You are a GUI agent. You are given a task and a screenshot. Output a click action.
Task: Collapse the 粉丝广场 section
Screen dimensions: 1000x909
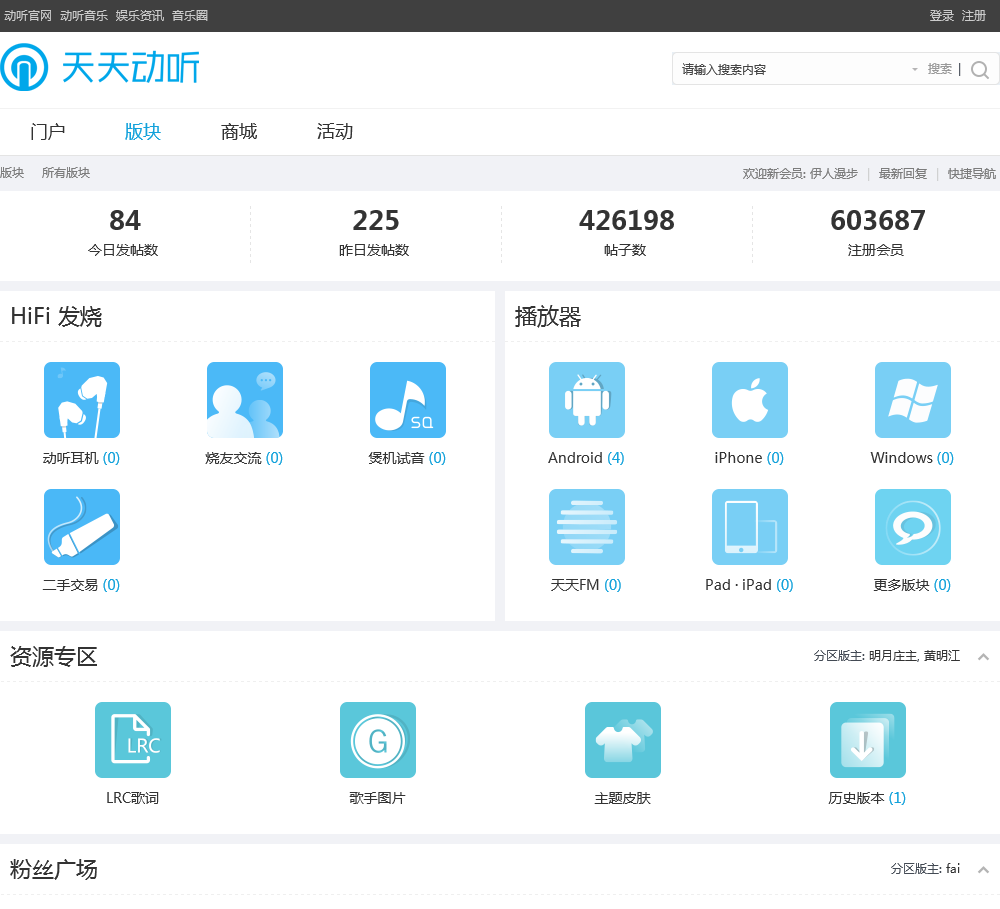[983, 869]
